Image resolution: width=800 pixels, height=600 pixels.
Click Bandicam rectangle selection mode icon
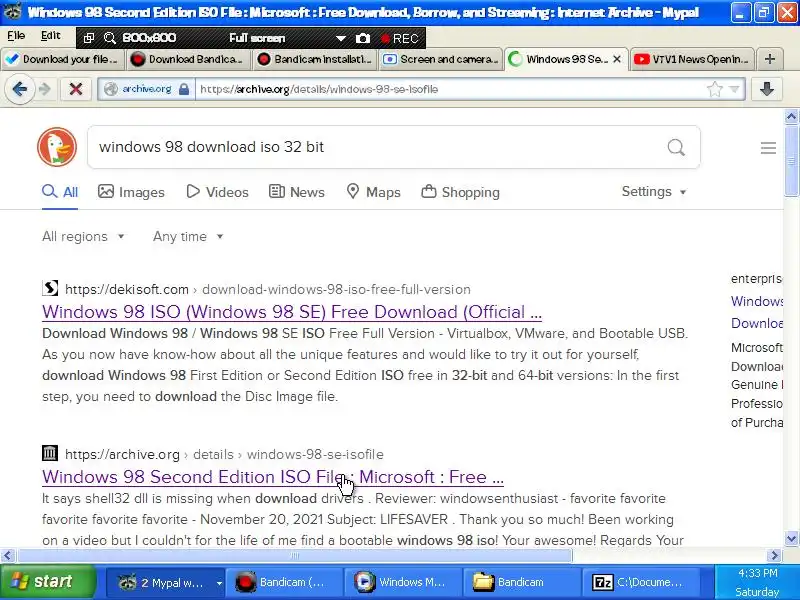click(89, 38)
